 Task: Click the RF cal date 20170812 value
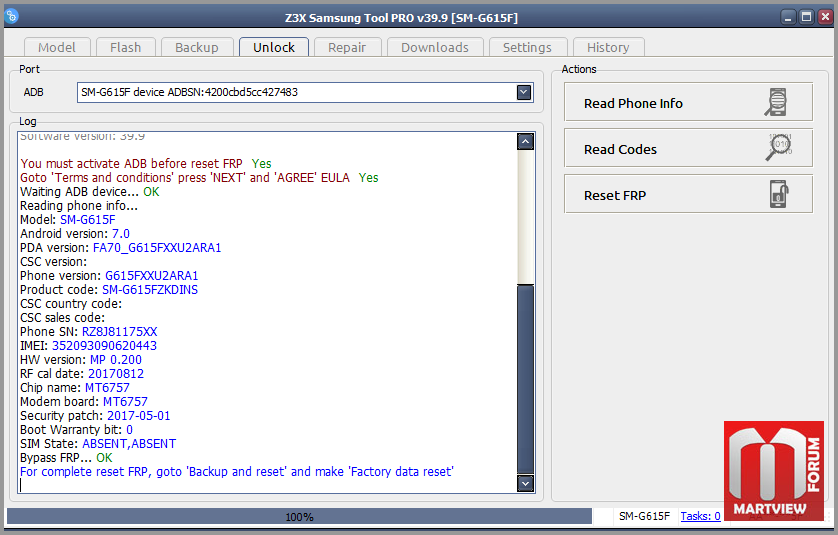(116, 374)
